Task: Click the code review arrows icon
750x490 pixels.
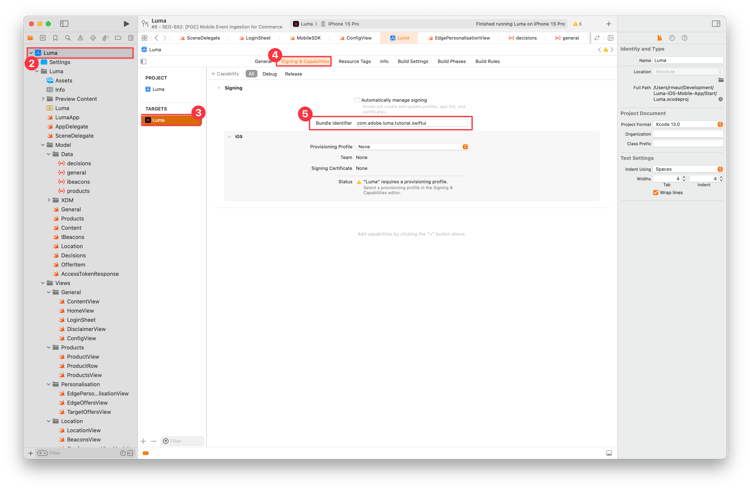Action: (x=597, y=38)
